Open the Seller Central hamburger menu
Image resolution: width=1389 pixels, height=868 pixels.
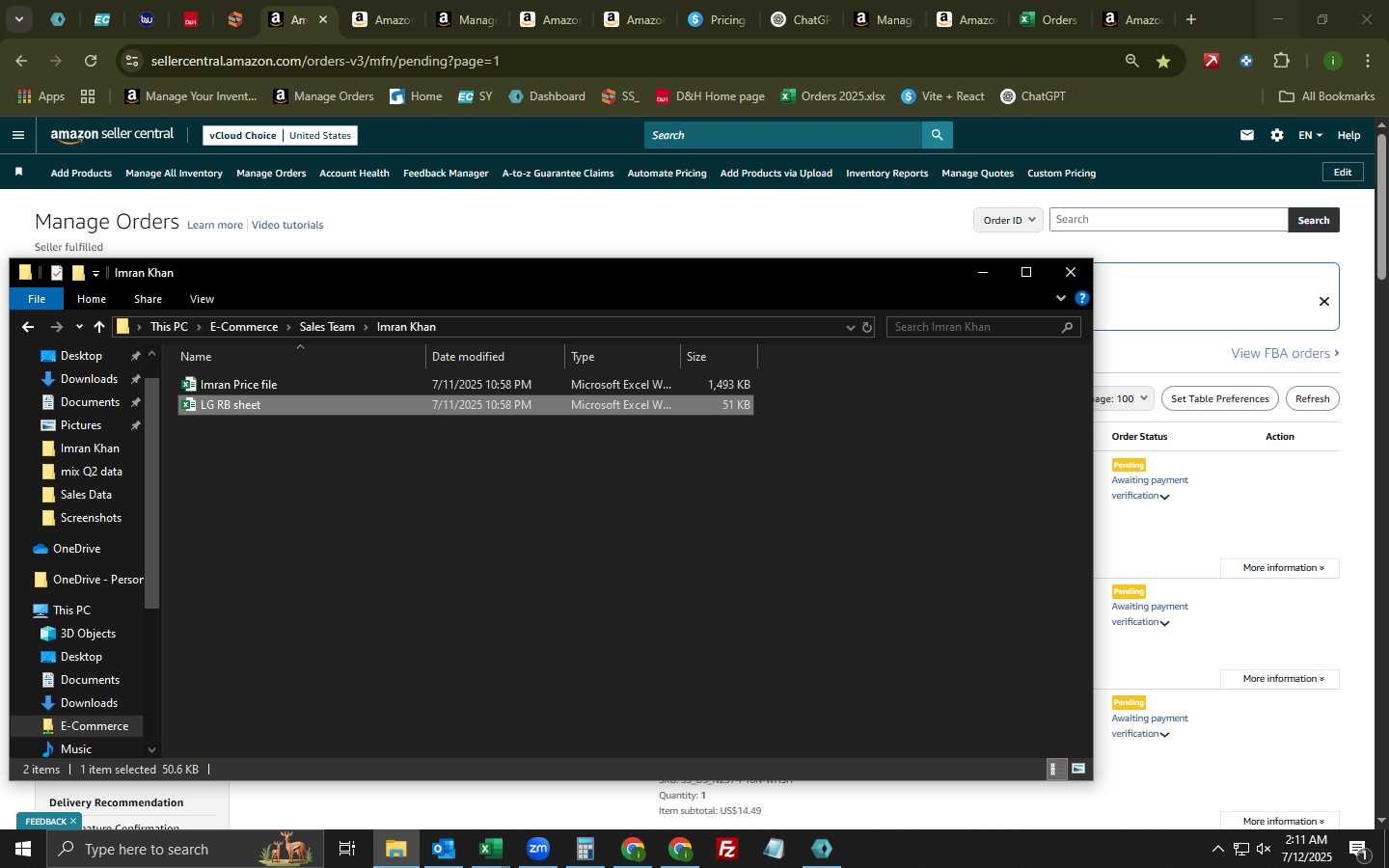click(18, 135)
